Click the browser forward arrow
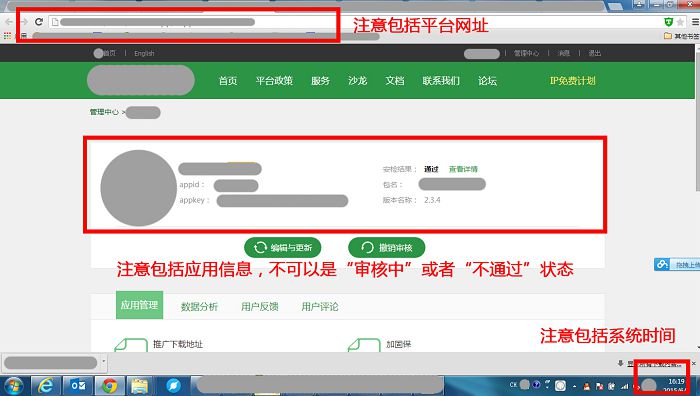The height and width of the screenshot is (396, 700). coord(24,22)
